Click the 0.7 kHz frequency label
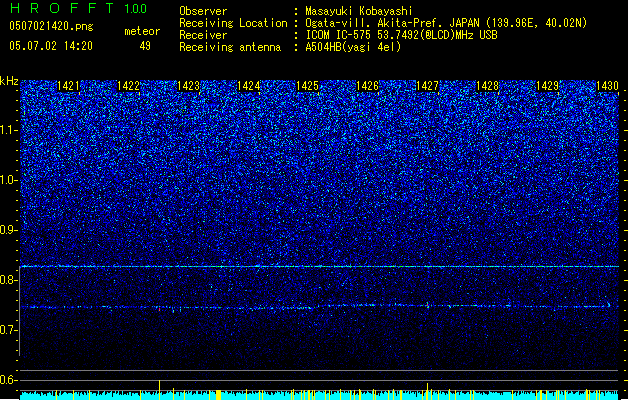The width and height of the screenshot is (629, 400). (9, 330)
